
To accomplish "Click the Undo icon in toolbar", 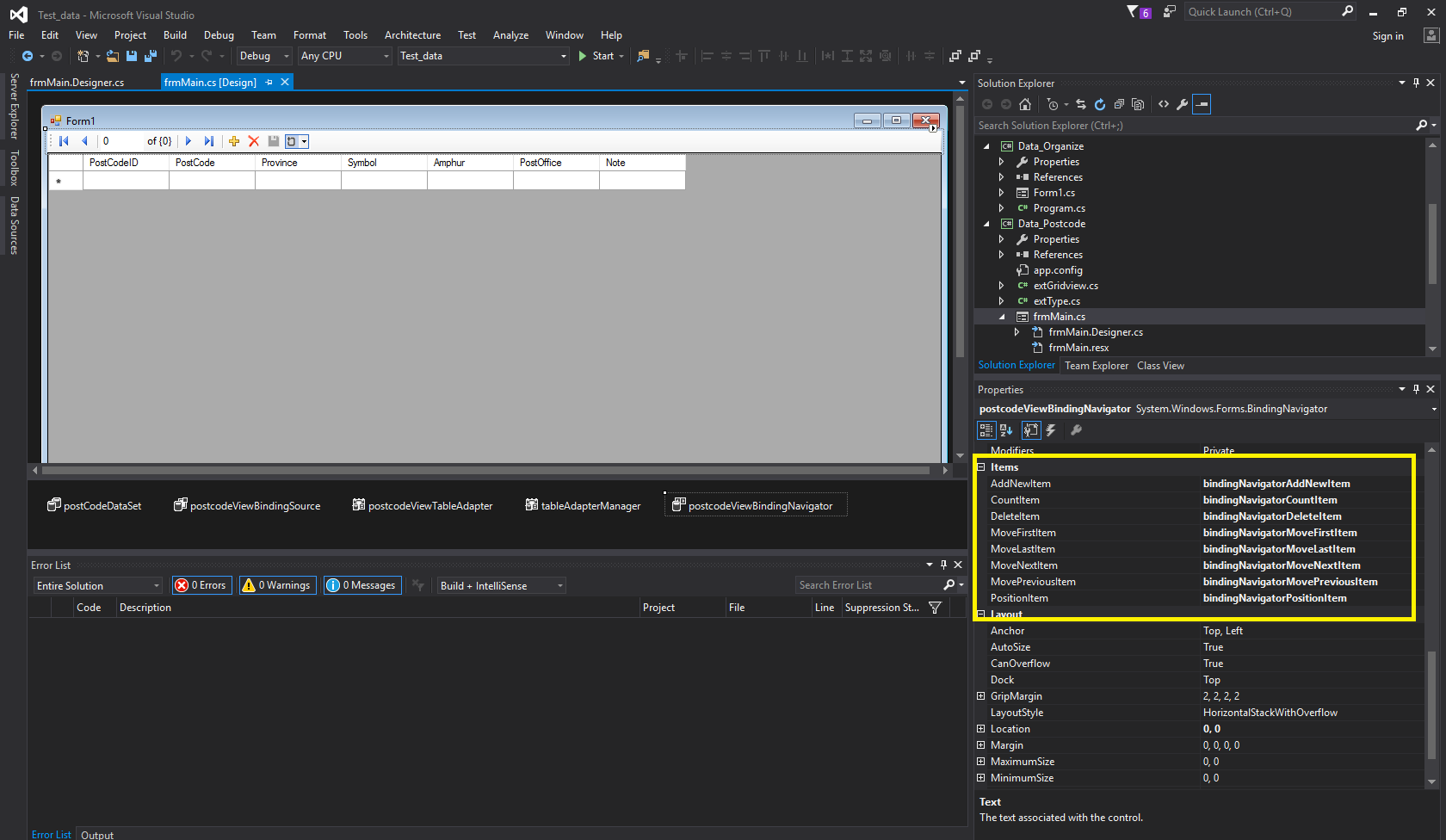I will pyautogui.click(x=176, y=56).
